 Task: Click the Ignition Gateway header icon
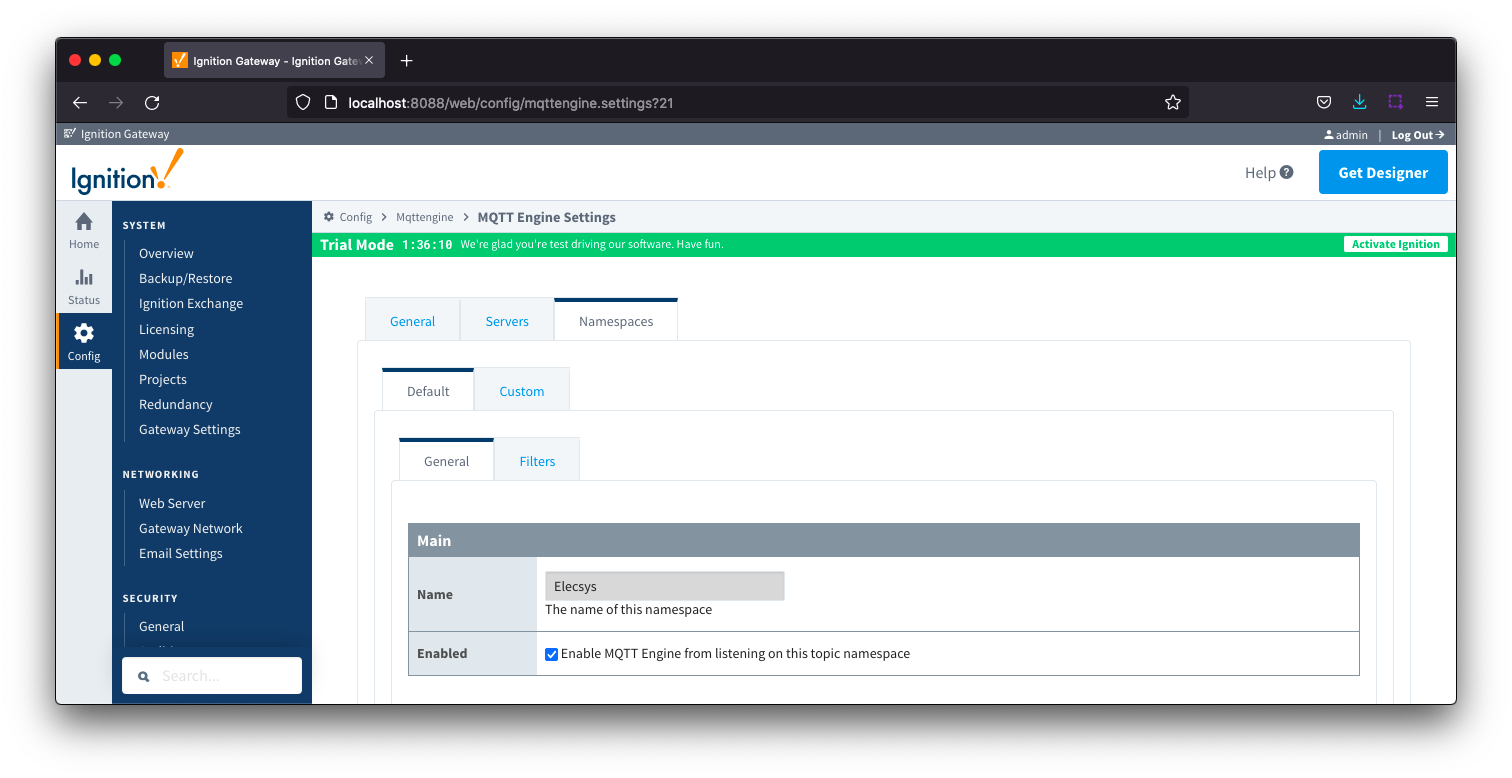[69, 134]
